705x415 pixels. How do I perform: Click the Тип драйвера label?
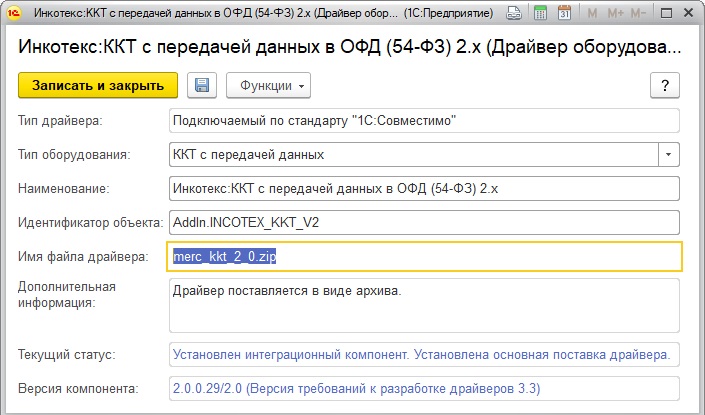click(x=60, y=120)
